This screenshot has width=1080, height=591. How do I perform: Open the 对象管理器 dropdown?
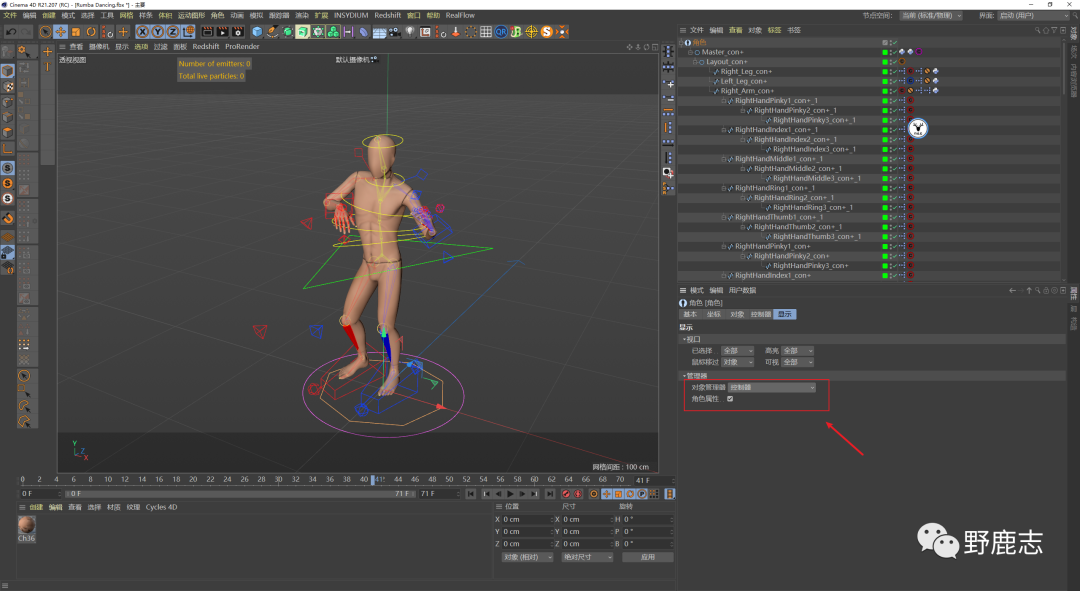pyautogui.click(x=771, y=387)
